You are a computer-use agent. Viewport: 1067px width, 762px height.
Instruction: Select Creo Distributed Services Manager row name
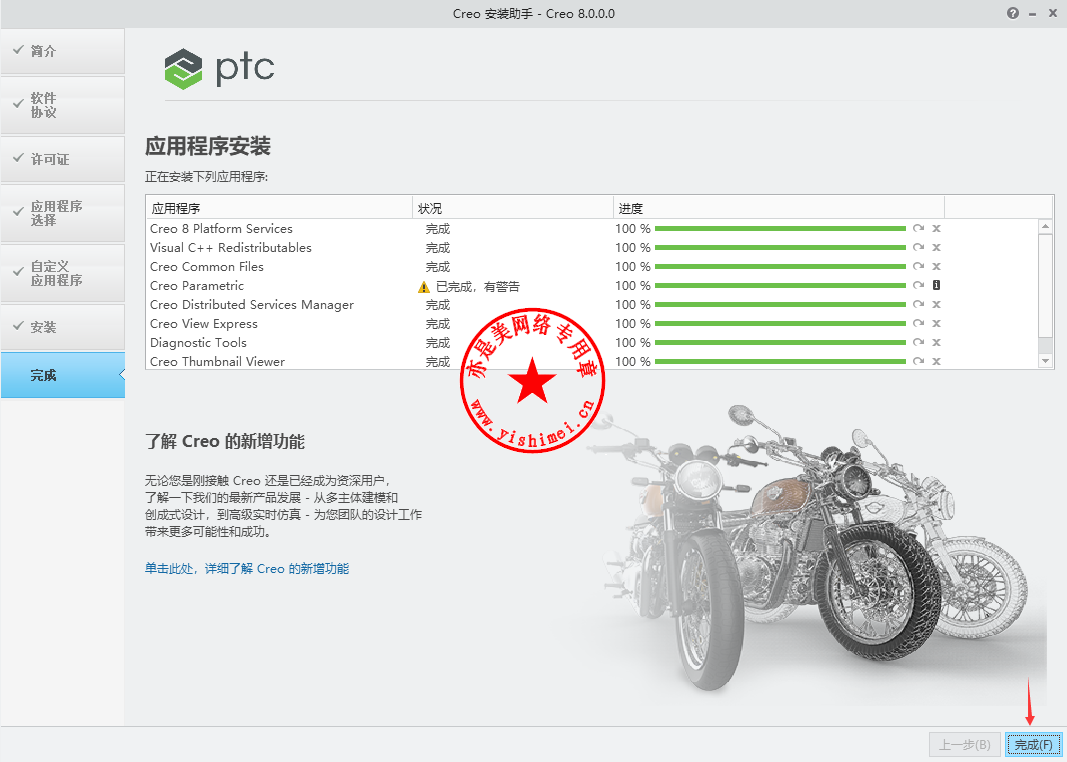point(252,305)
